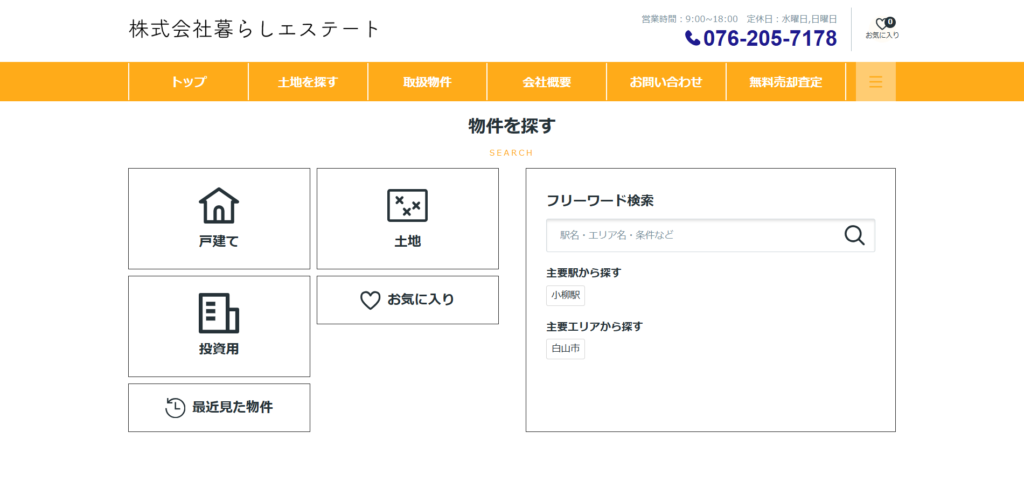
Task: Click the land plot icon for 土地
Action: 408,206
